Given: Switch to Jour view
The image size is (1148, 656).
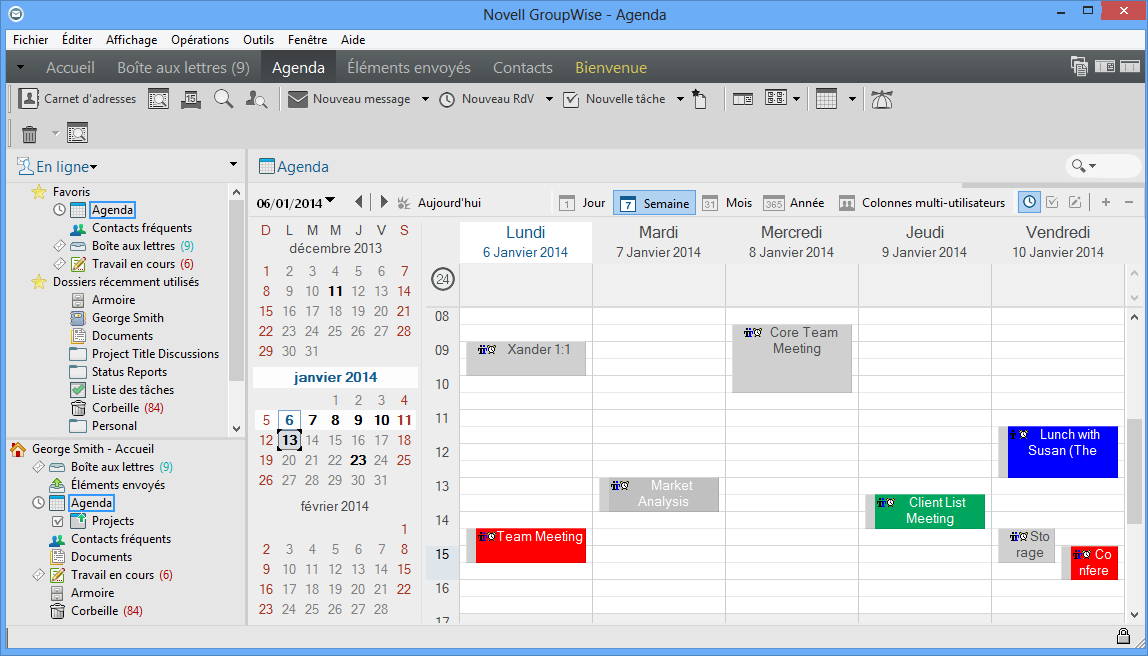Looking at the screenshot, I should (582, 203).
